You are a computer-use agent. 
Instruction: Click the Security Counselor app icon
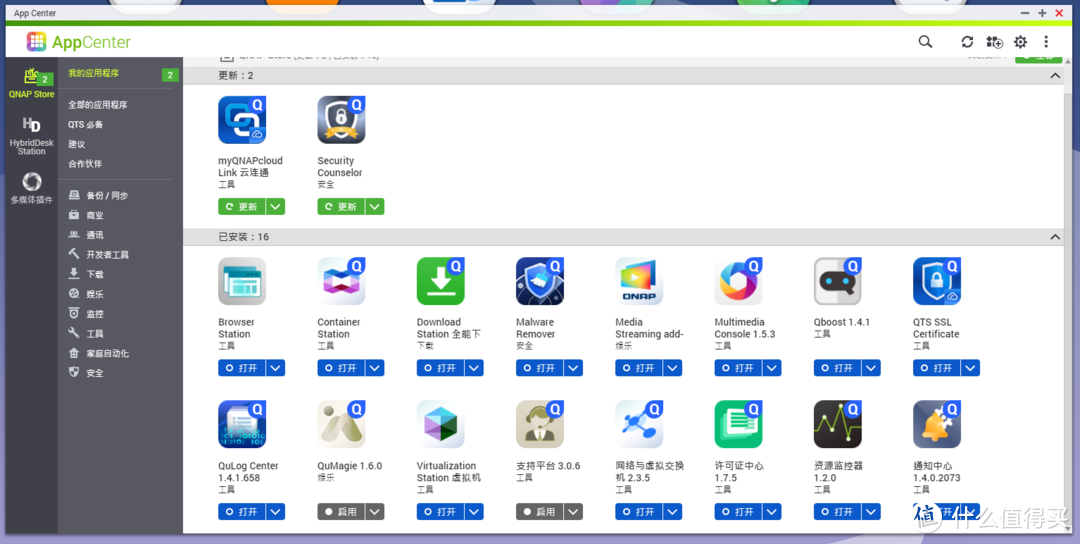coord(341,120)
